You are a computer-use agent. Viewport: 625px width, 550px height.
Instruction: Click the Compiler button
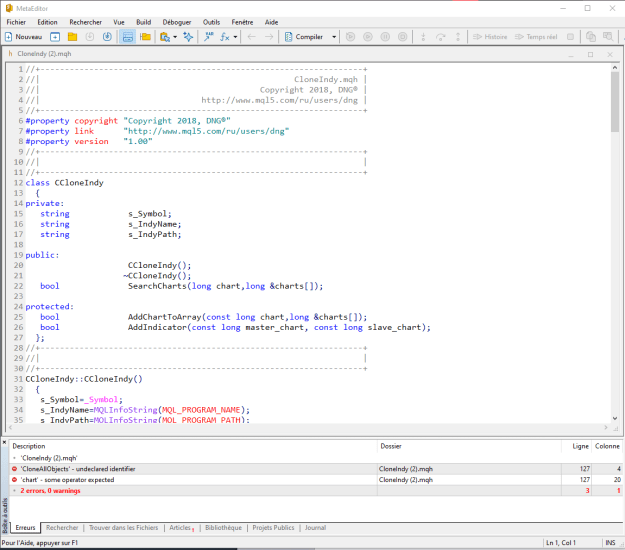(x=304, y=37)
